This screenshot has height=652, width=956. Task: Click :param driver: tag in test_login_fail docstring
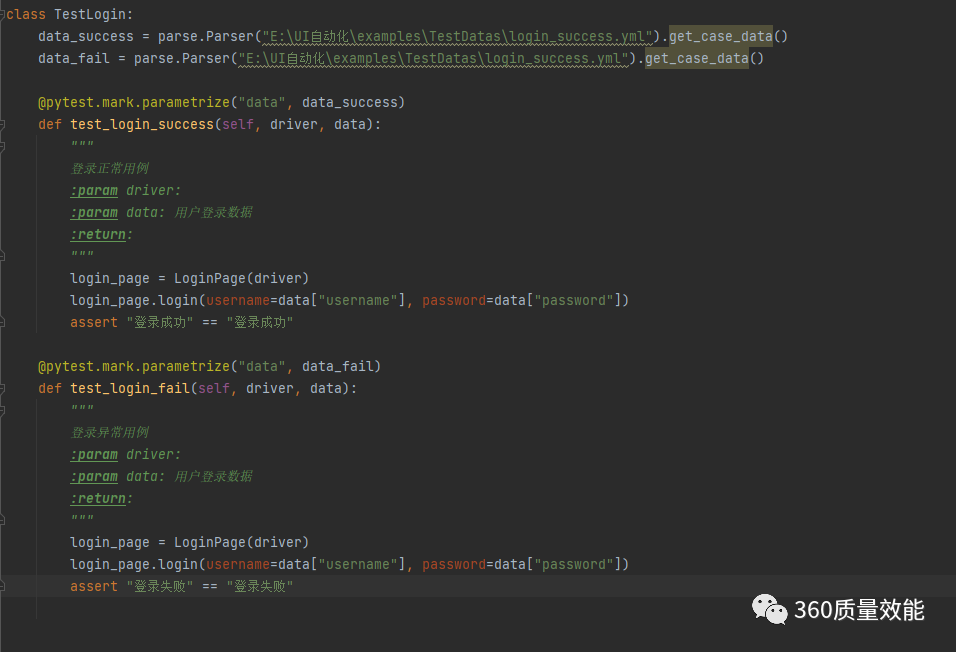coord(125,454)
